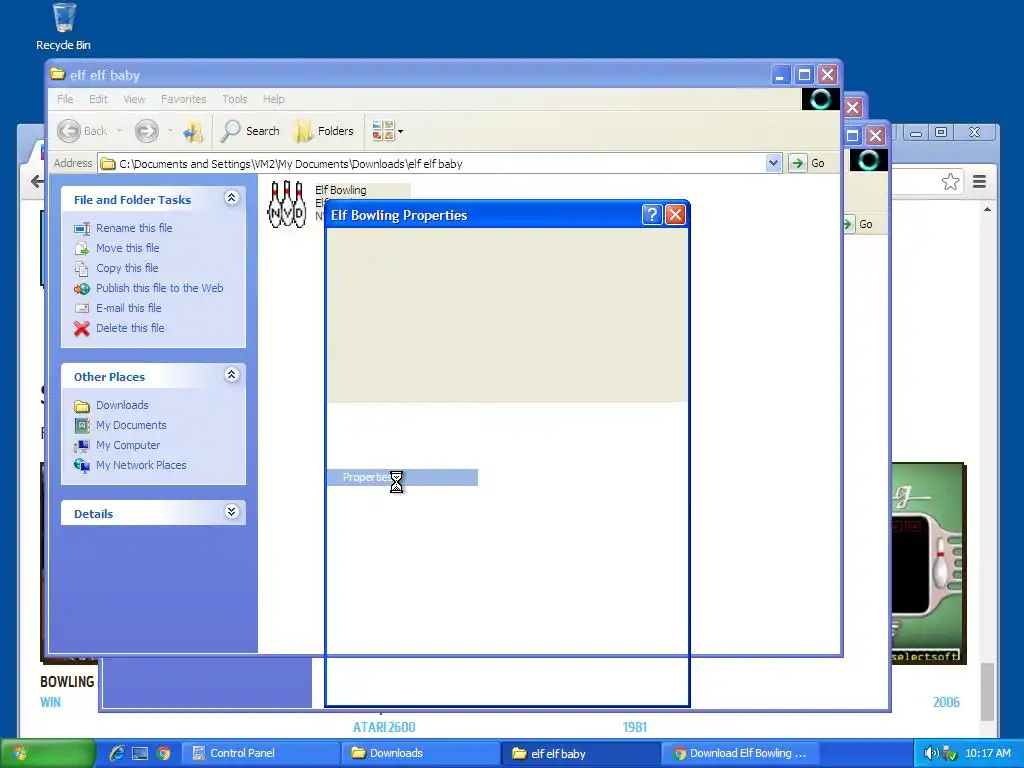Open the Edit menu
The height and width of the screenshot is (768, 1024).
tap(98, 99)
